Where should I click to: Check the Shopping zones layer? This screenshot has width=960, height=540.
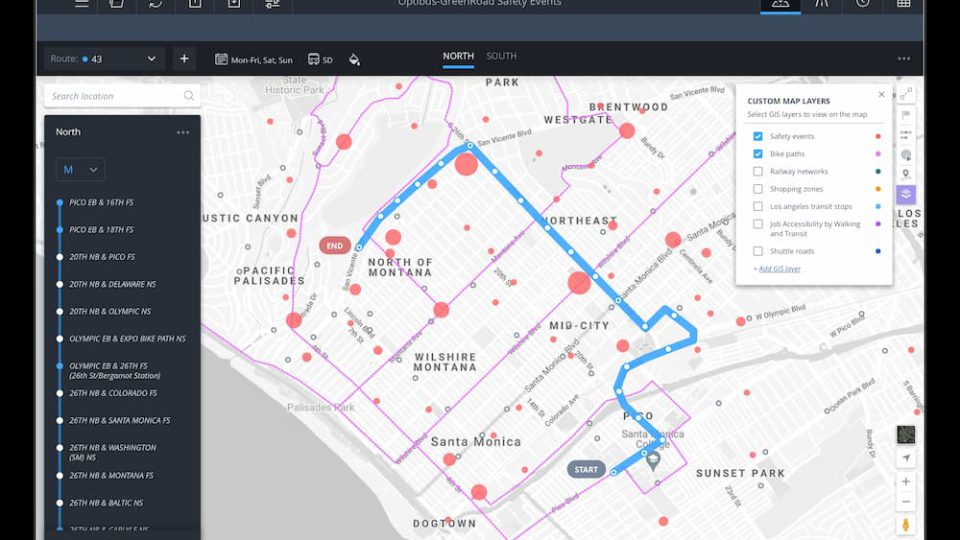click(758, 189)
